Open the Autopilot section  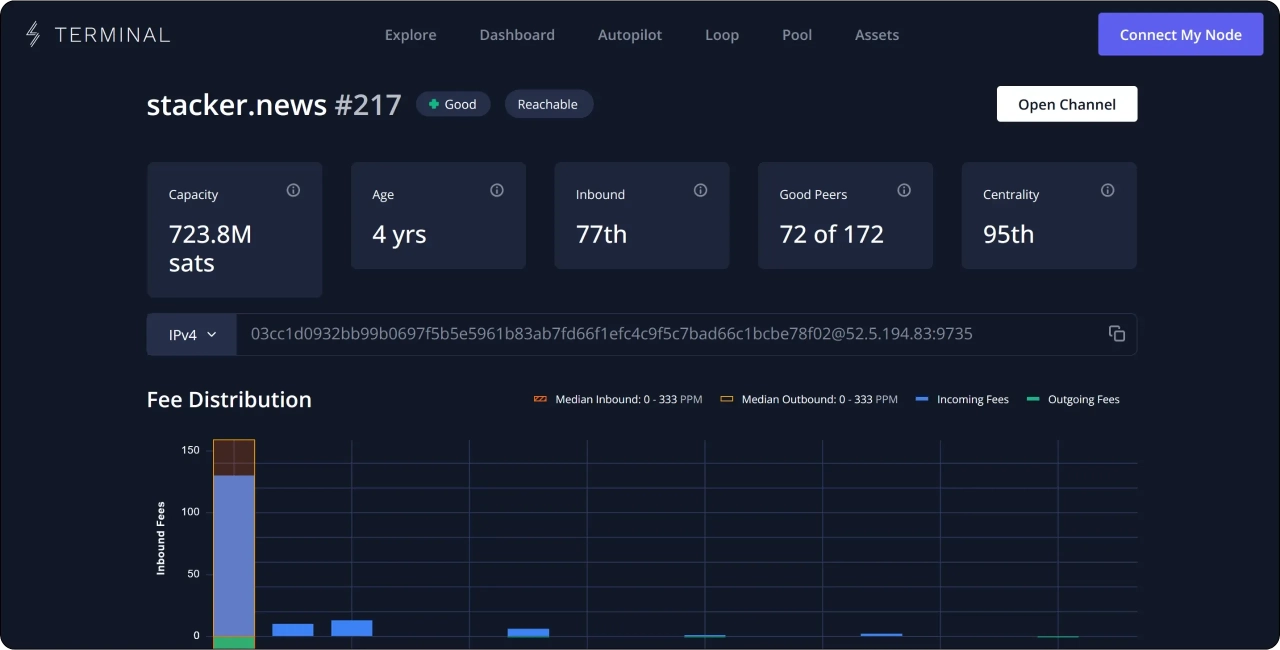pos(630,35)
